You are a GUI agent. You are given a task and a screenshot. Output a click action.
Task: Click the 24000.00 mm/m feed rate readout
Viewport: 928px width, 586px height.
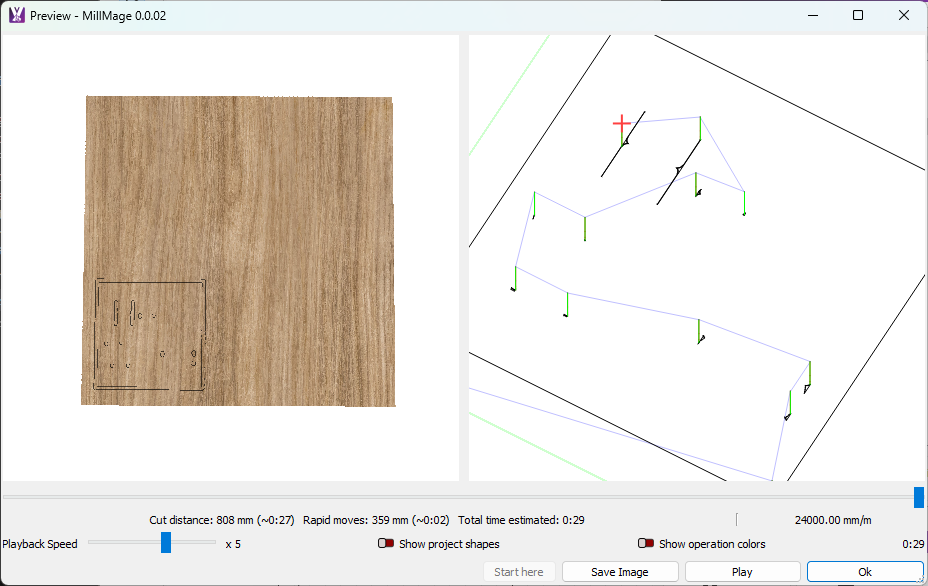(x=833, y=520)
